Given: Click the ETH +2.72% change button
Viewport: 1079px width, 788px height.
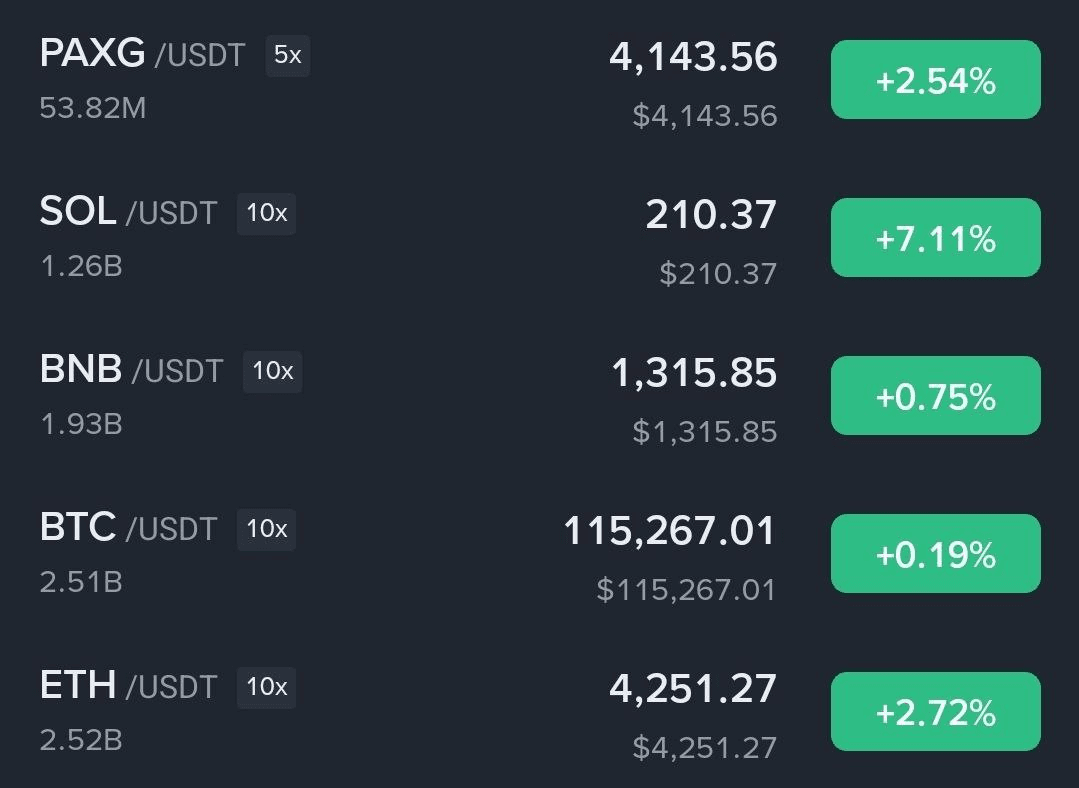Looking at the screenshot, I should 935,712.
